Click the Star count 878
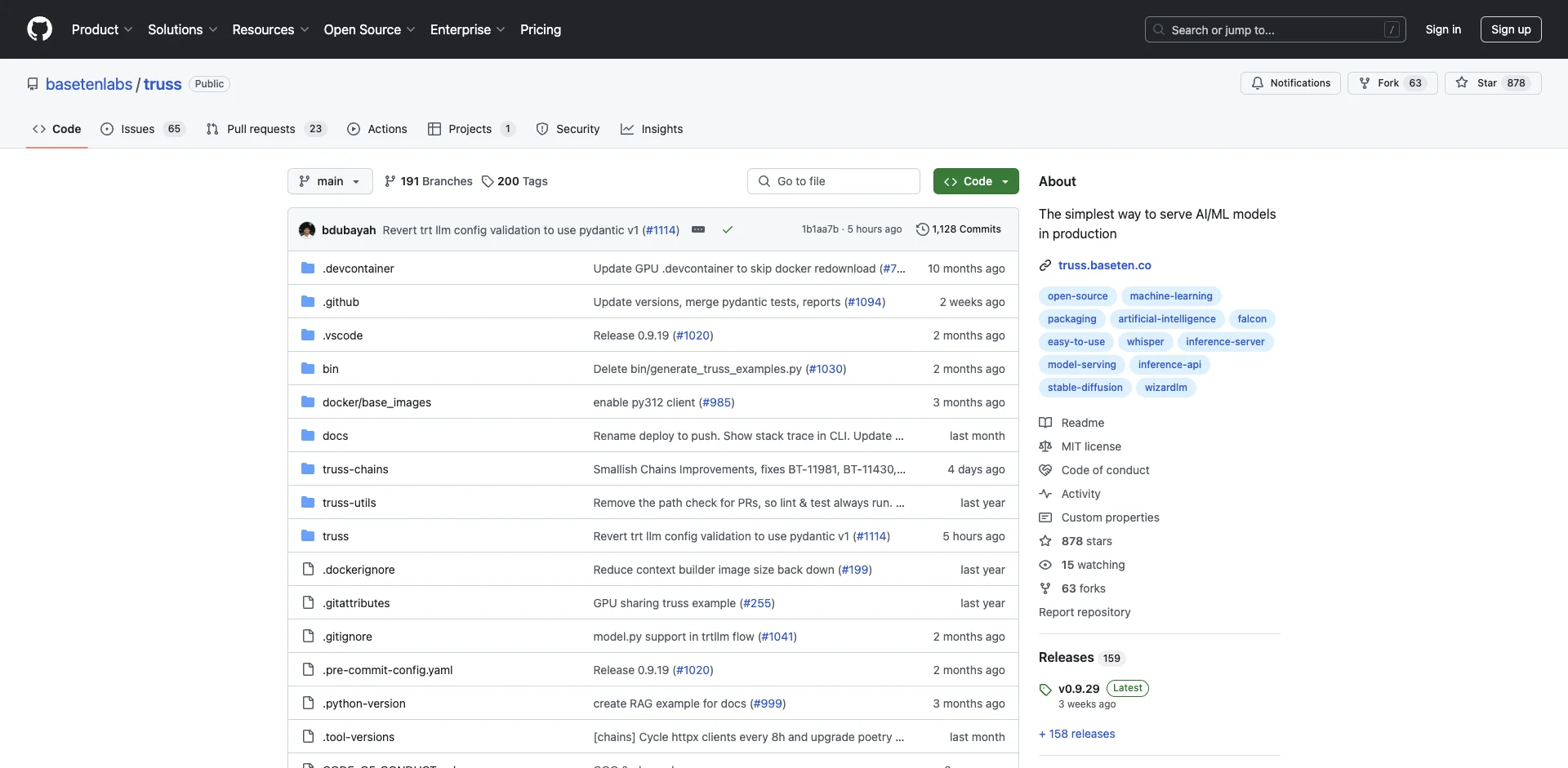The width and height of the screenshot is (1568, 768). [1516, 83]
